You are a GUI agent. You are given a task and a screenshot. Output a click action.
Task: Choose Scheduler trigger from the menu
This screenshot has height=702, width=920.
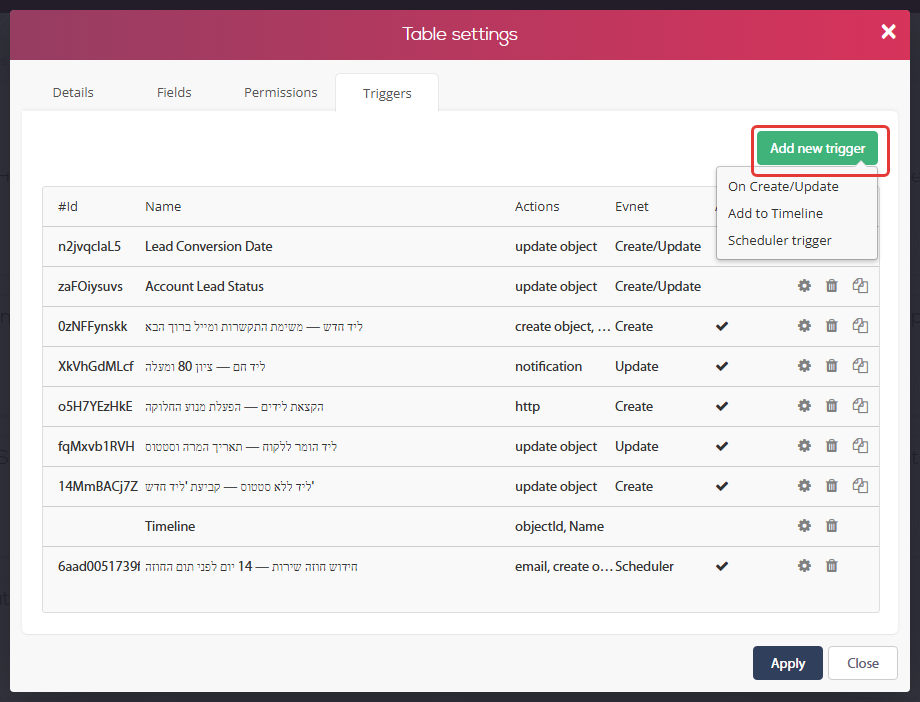779,241
